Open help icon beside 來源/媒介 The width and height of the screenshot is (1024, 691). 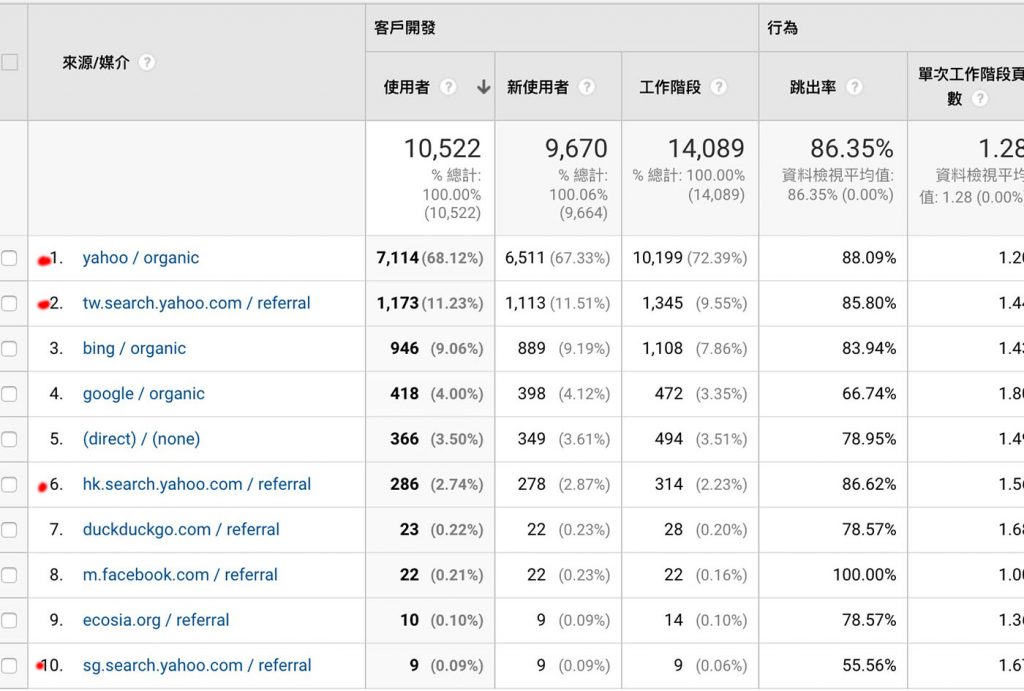click(147, 62)
